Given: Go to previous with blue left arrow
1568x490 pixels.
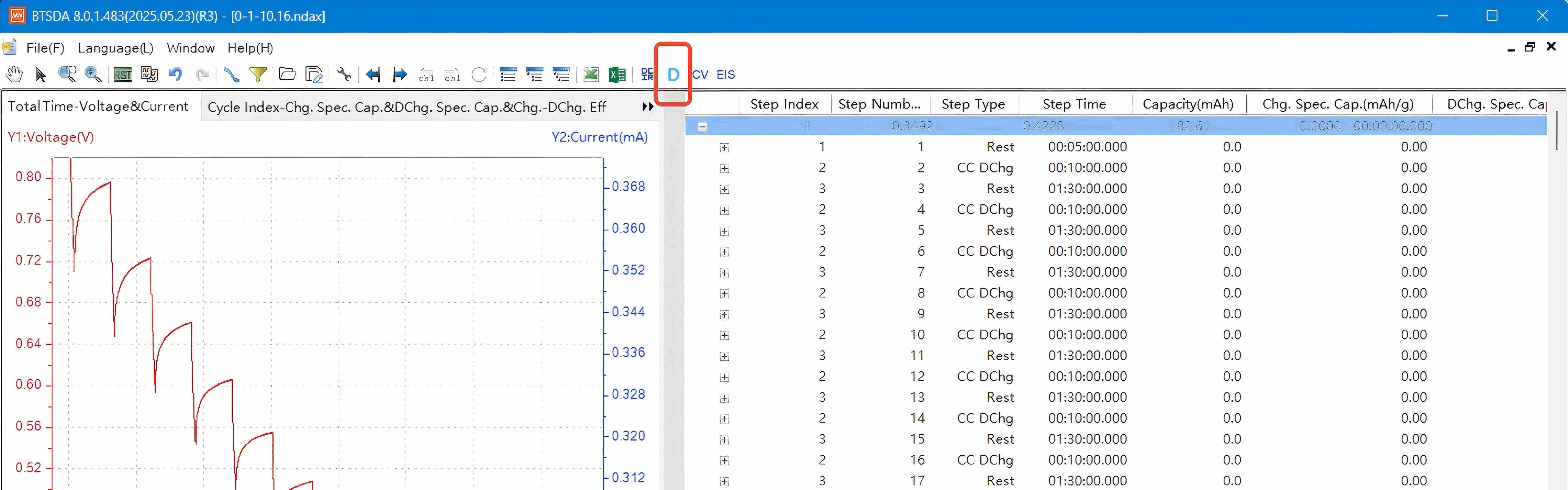Looking at the screenshot, I should [373, 75].
